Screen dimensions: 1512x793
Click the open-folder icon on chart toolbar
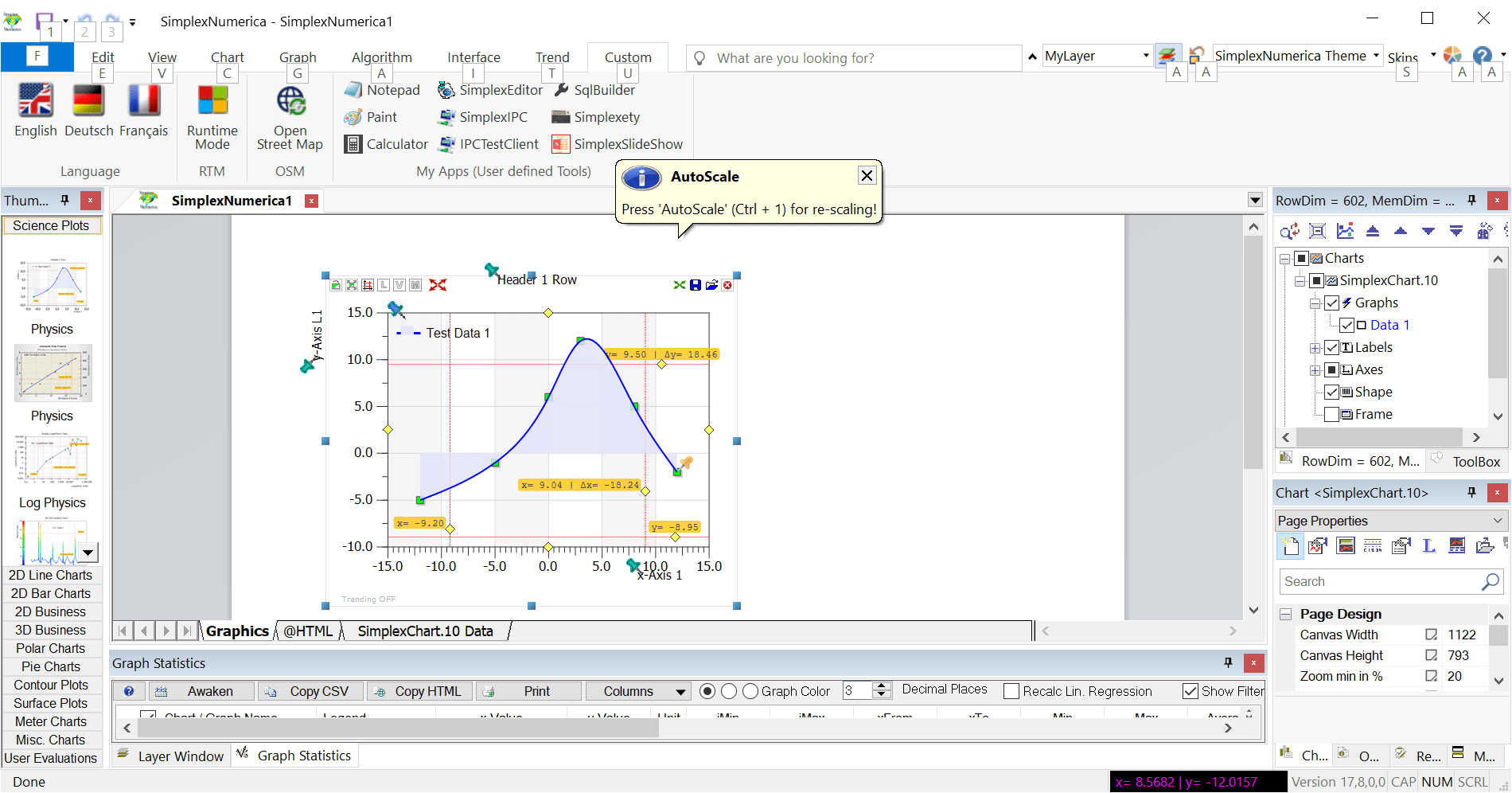pos(711,285)
